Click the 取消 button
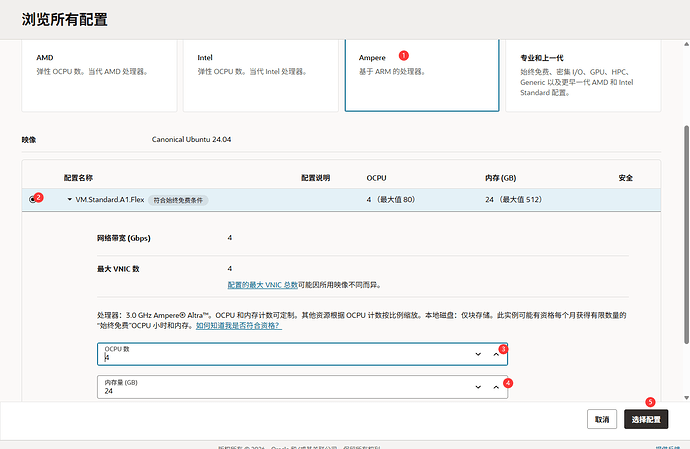This screenshot has height=449, width=690. [602, 419]
